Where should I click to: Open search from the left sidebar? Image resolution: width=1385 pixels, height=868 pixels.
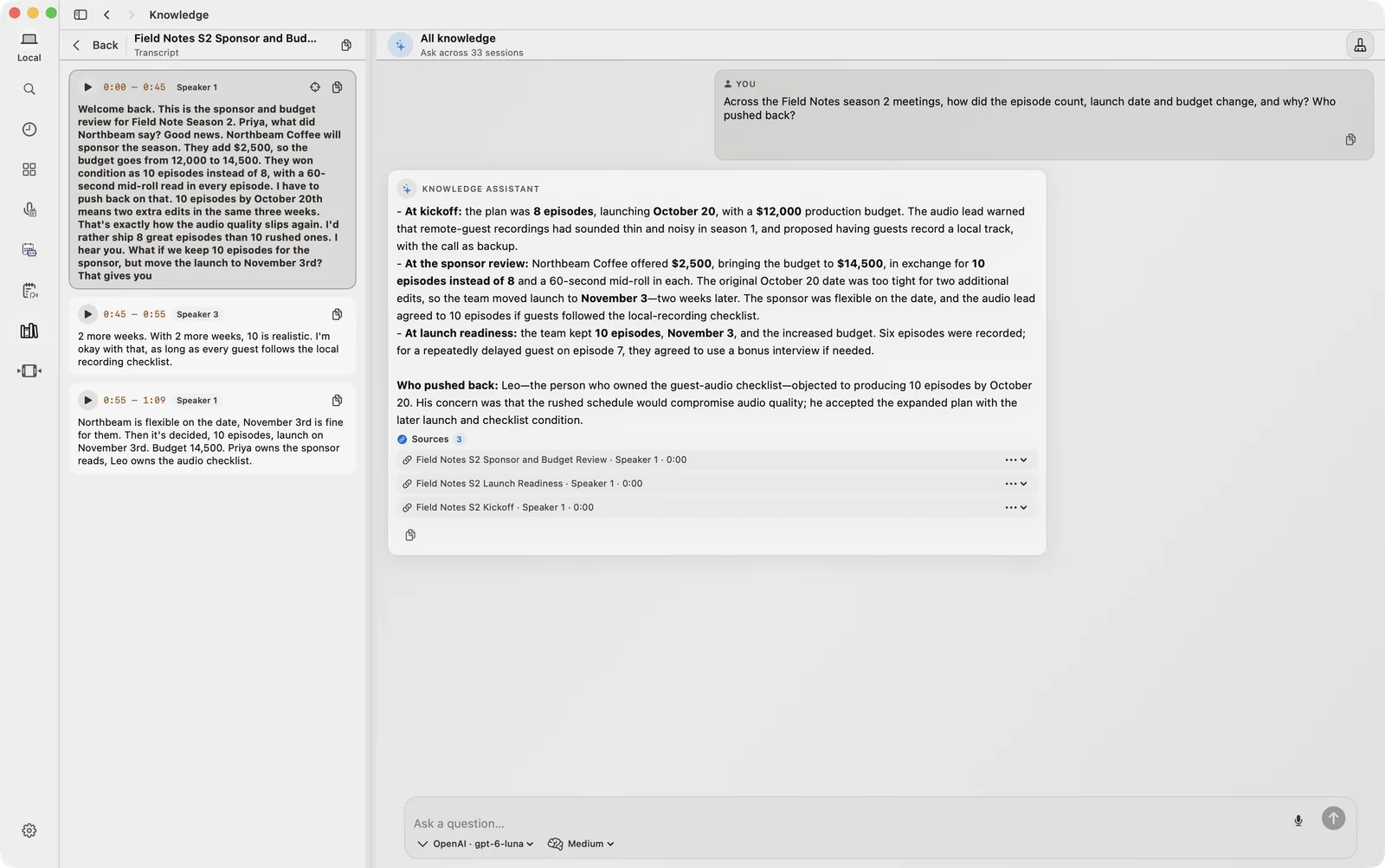(29, 89)
